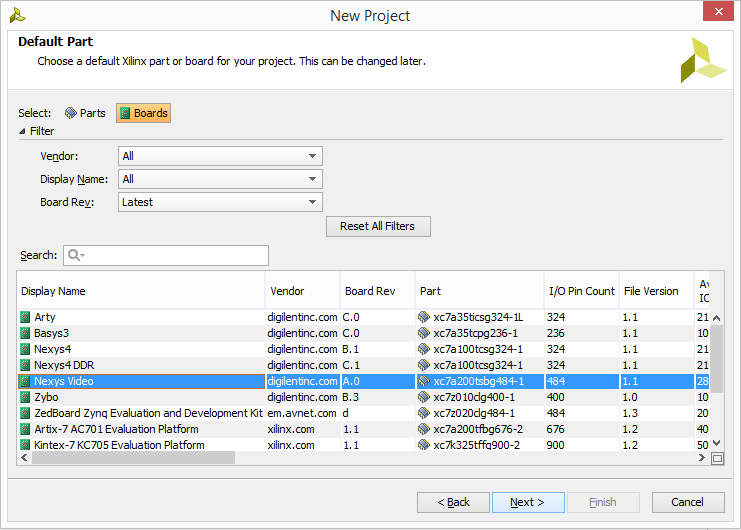Click the ZedBoard board icon
Screen dimensions: 741x530
(x=25, y=413)
